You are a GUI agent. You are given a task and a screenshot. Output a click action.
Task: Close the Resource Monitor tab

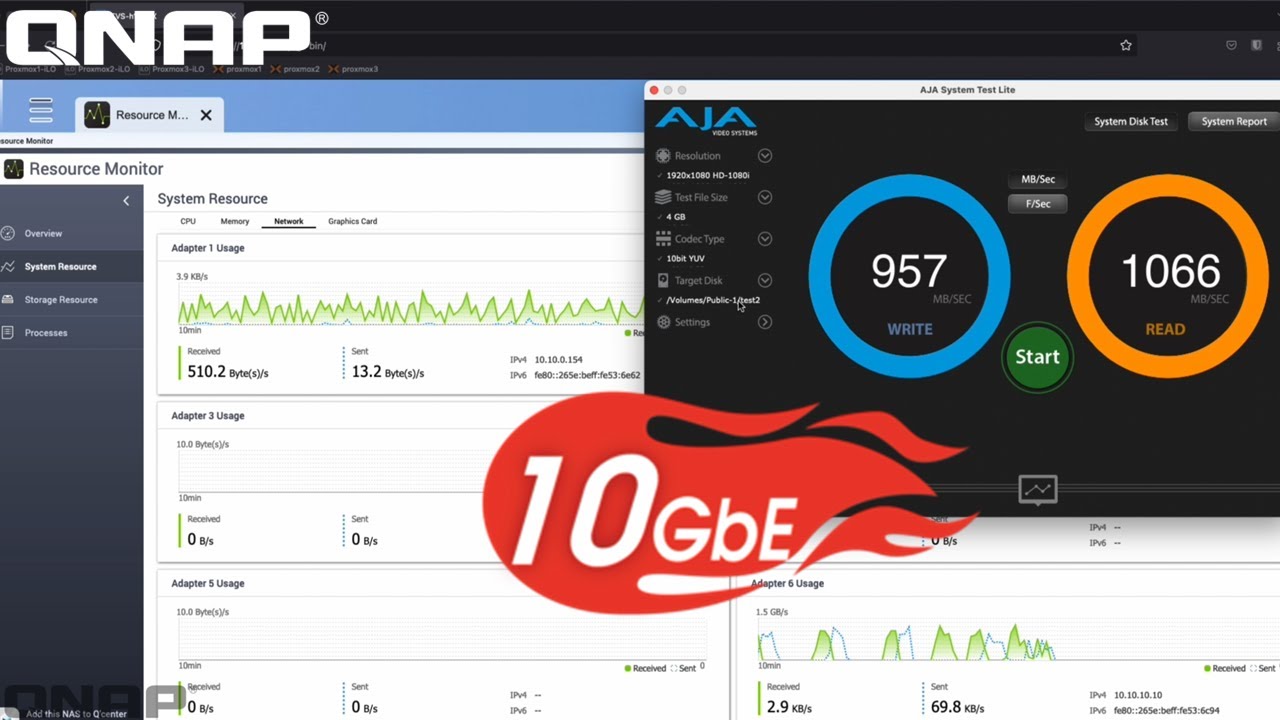206,115
